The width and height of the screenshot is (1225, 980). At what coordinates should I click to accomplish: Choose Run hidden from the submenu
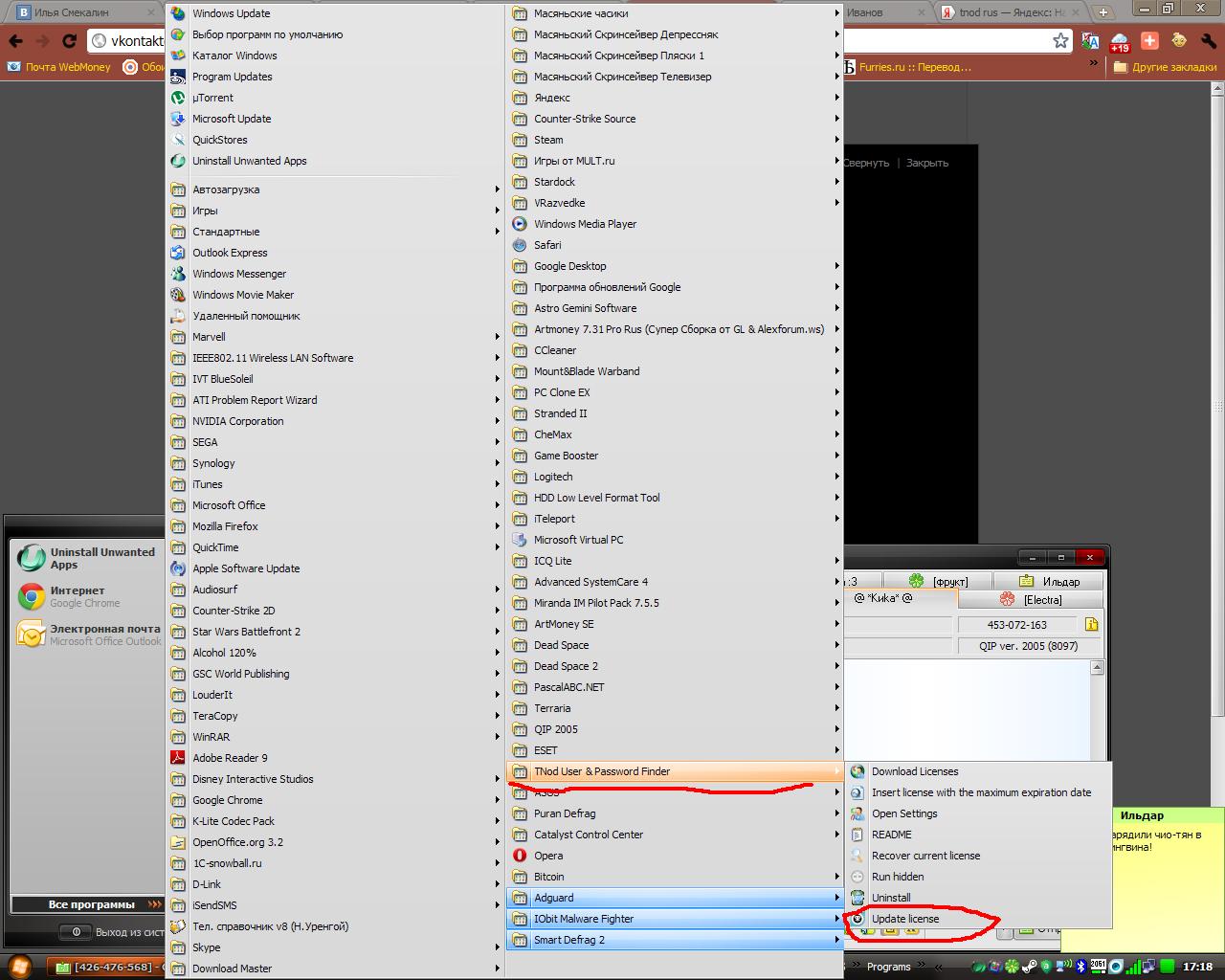[978, 877]
